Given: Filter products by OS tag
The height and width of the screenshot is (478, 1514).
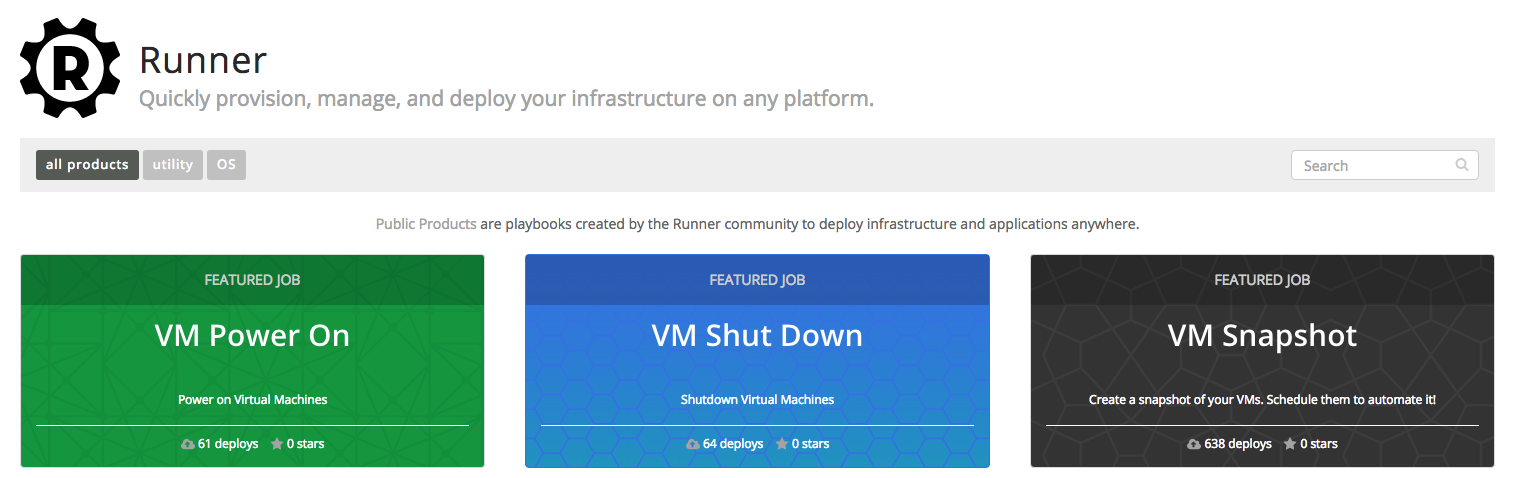Looking at the screenshot, I should tap(226, 165).
